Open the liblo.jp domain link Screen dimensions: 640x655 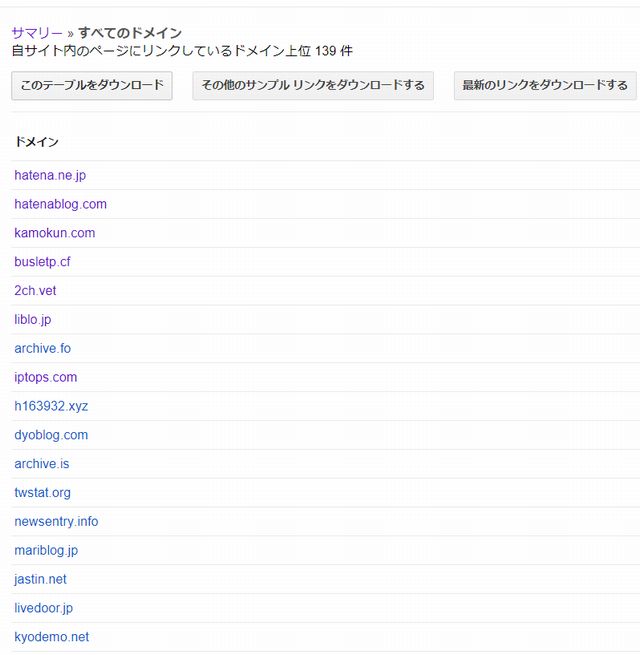[x=33, y=320]
